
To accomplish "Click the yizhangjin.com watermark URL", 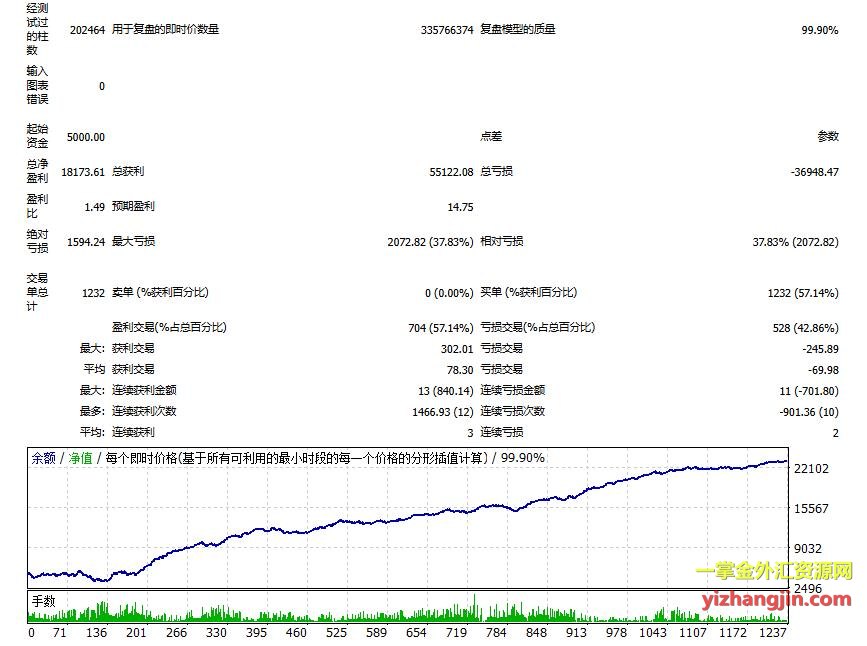I will [x=777, y=600].
